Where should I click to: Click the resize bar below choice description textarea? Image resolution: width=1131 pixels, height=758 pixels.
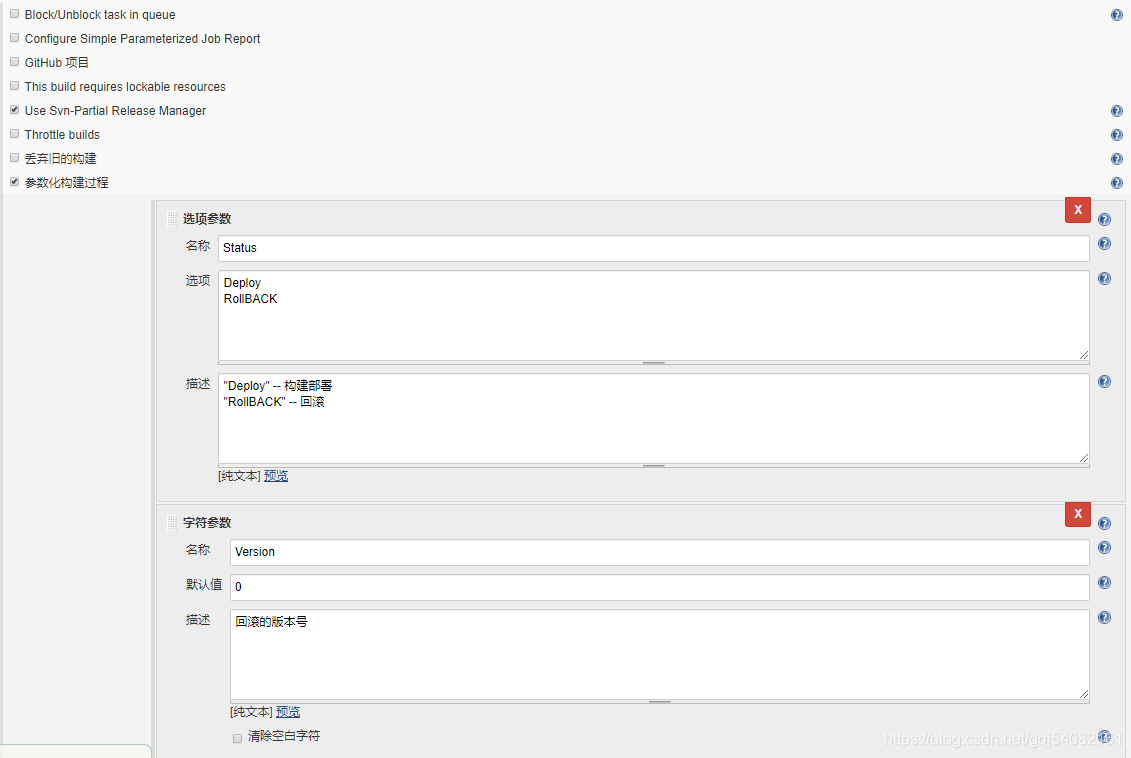tap(653, 466)
